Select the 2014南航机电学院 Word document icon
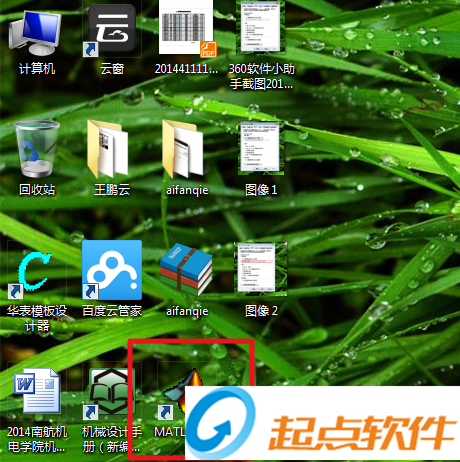The image size is (460, 462). click(37, 391)
